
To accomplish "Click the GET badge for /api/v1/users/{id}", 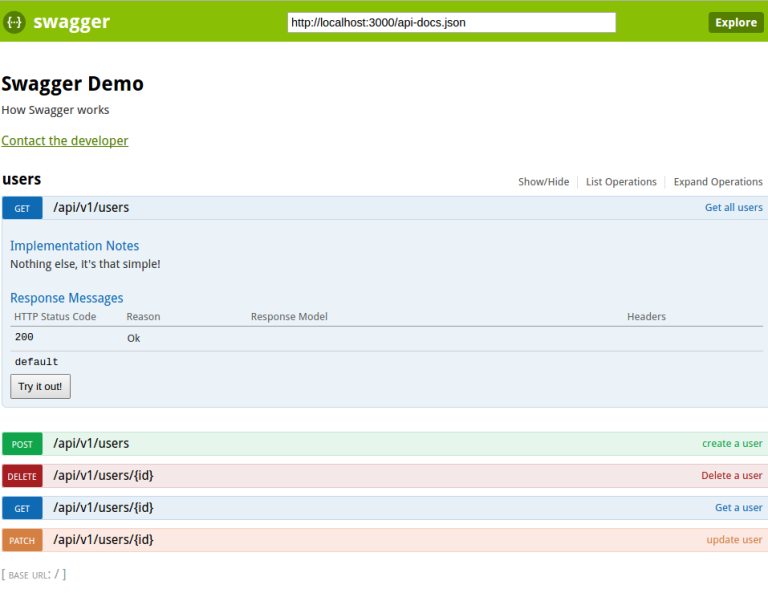I will point(22,508).
